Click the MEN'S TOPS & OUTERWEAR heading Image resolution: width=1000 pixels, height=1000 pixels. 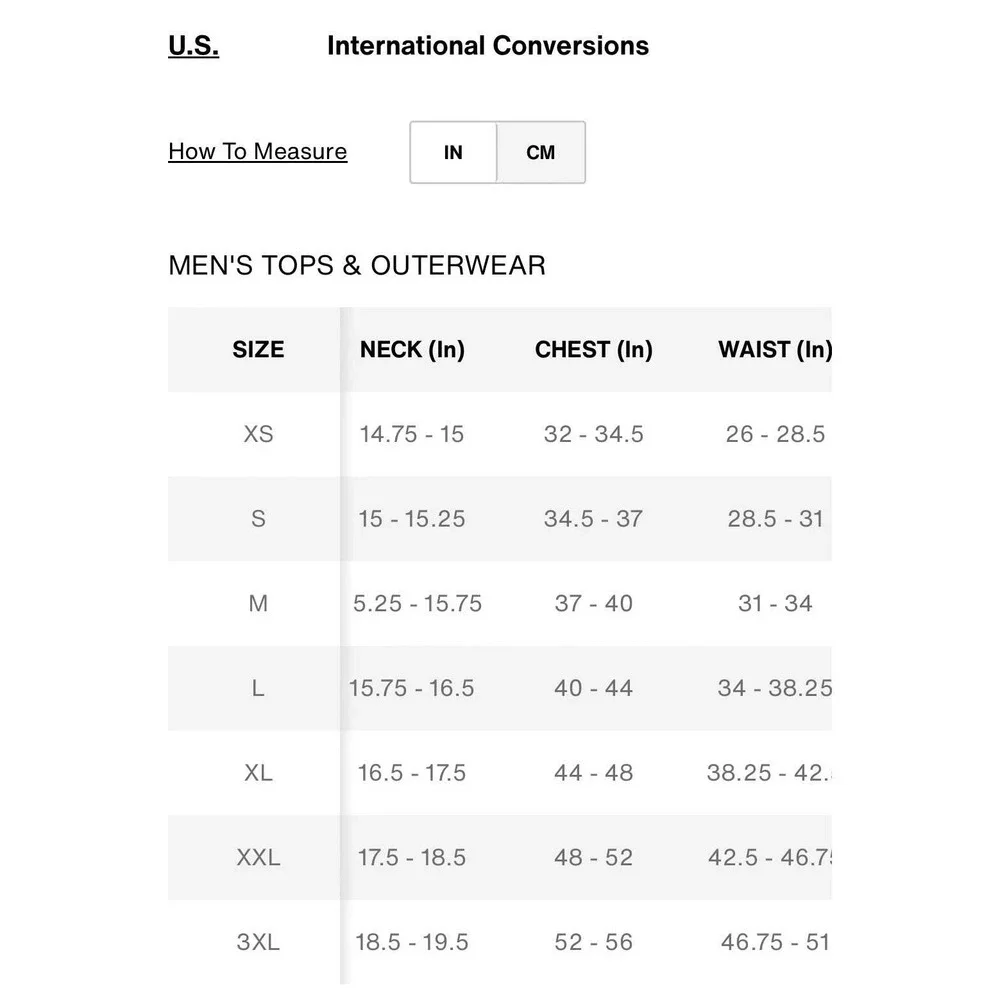coord(357,266)
